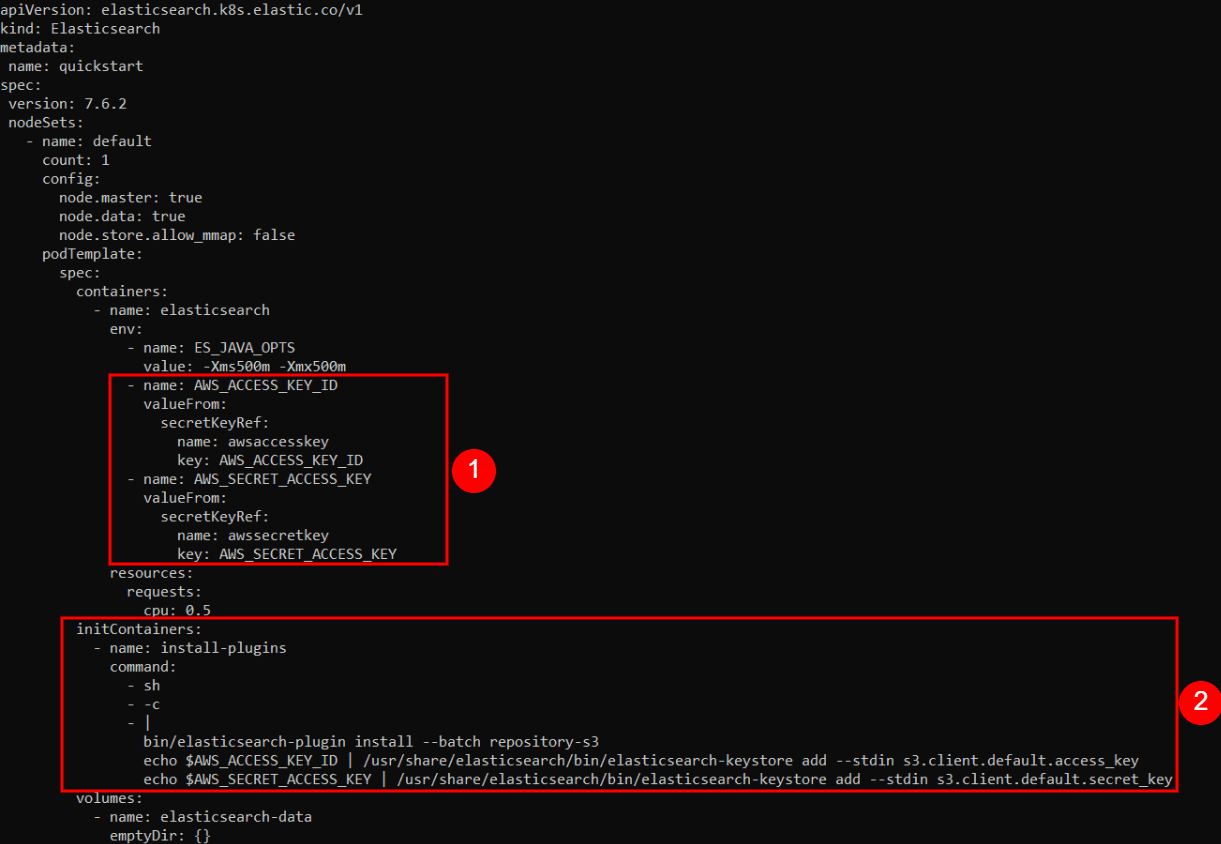Image resolution: width=1221 pixels, height=844 pixels.
Task: Click the '- name: default' line
Action: [89, 141]
